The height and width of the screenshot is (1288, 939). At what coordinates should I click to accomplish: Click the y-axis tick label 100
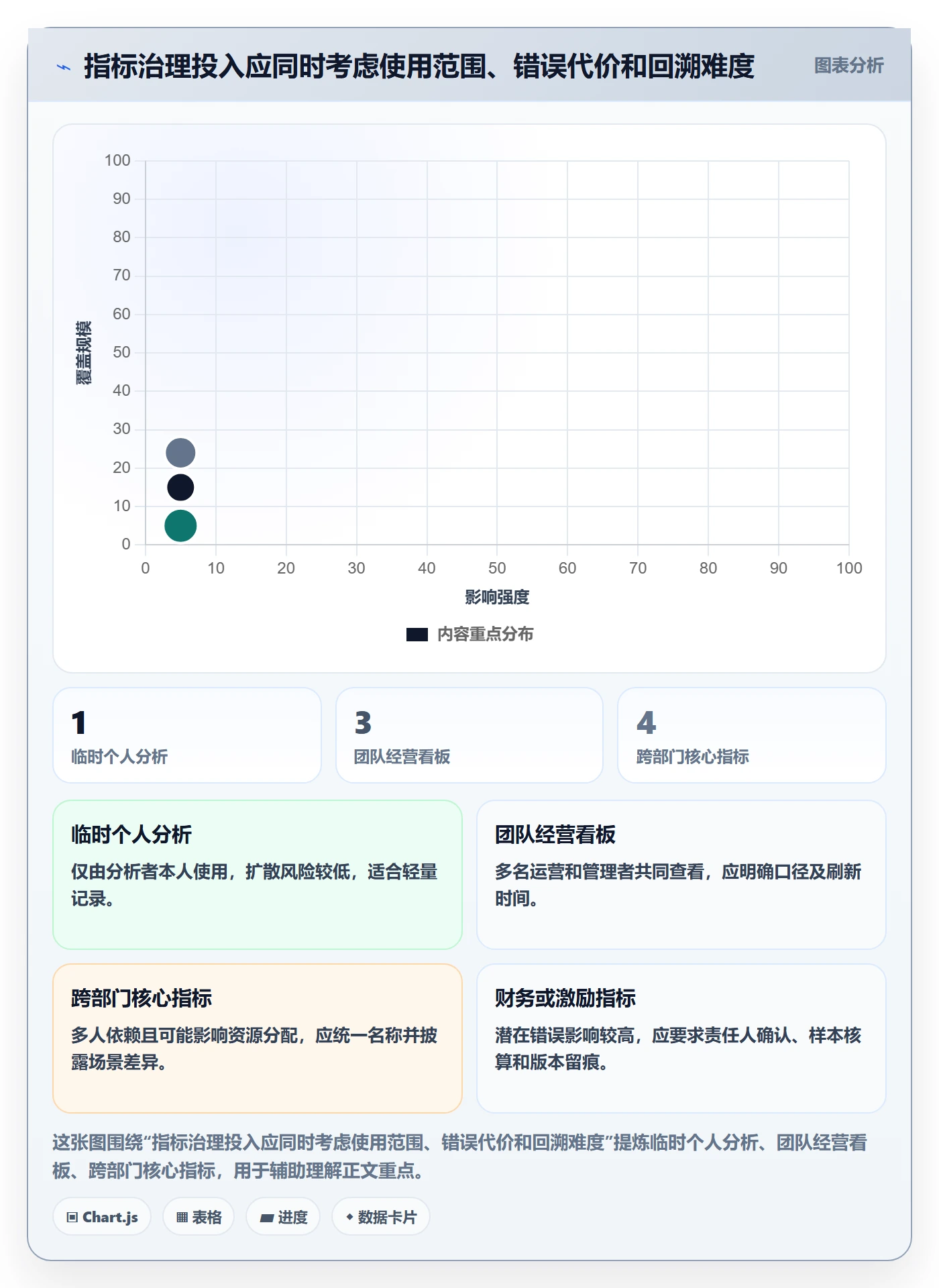(x=117, y=160)
